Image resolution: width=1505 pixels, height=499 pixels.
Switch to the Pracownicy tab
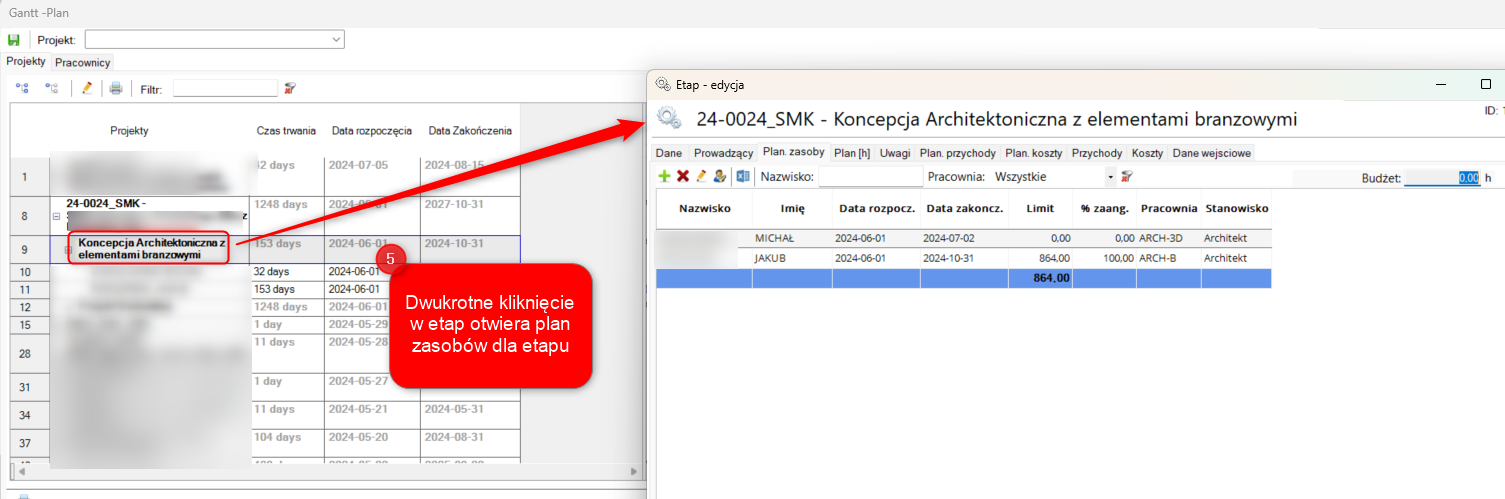[x=83, y=62]
